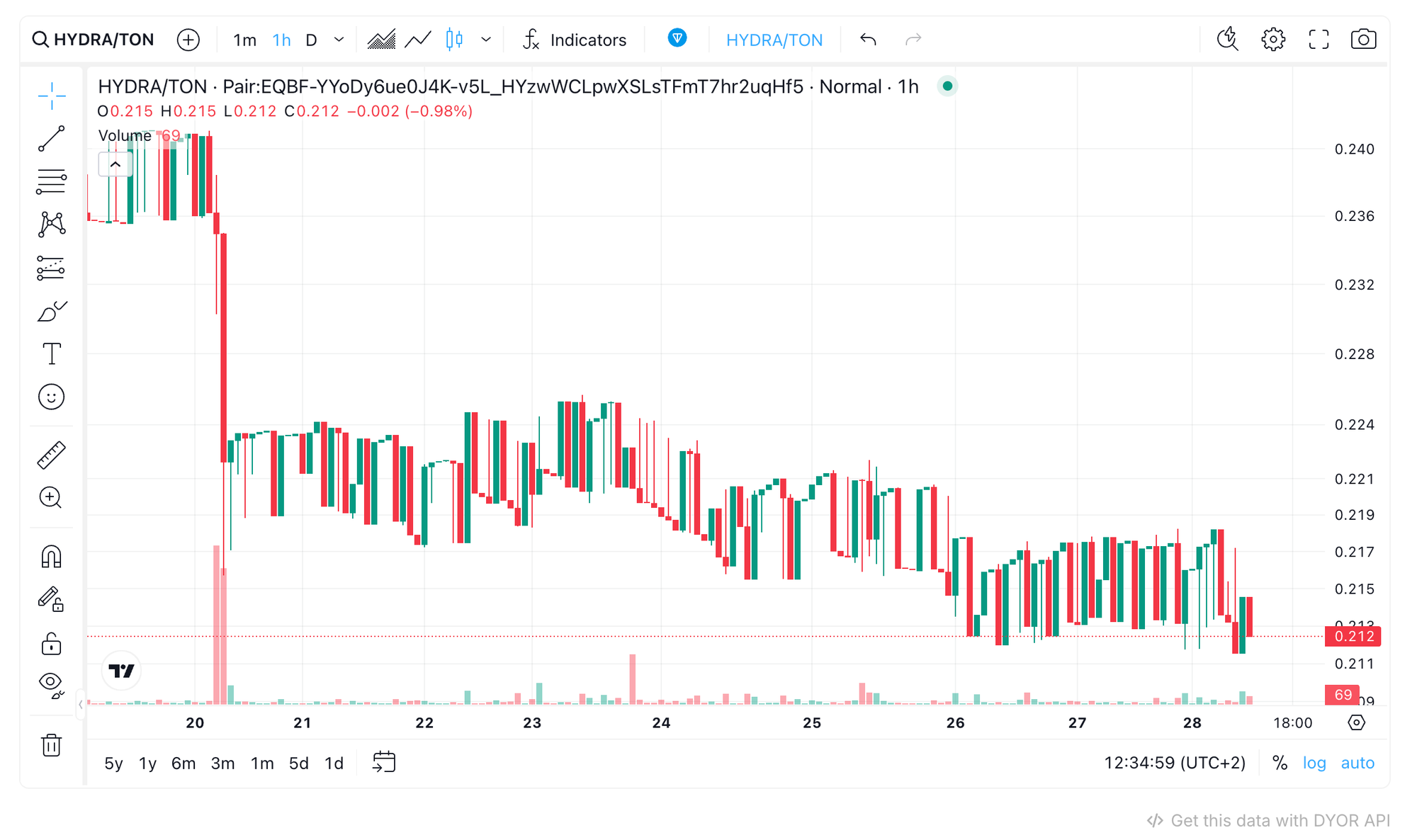Expand the timeframe dropdown arrow
1417x840 pixels.
click(x=339, y=40)
